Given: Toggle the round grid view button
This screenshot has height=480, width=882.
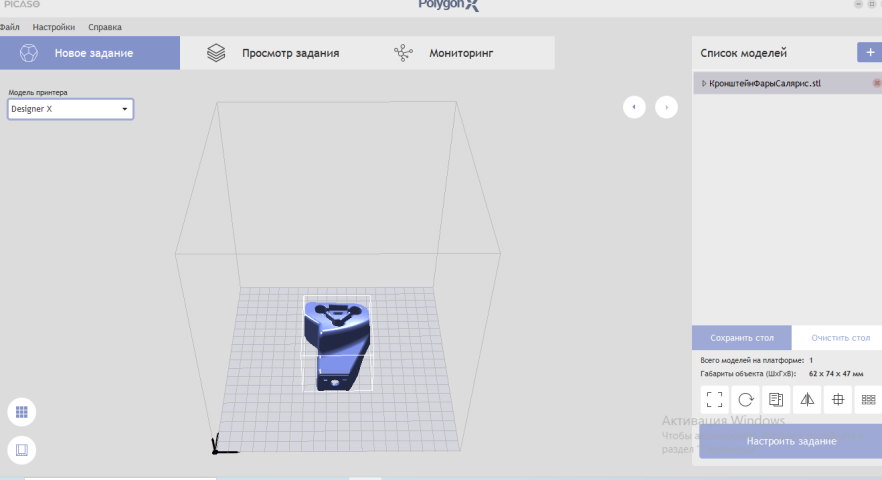Looking at the screenshot, I should pyautogui.click(x=22, y=412).
